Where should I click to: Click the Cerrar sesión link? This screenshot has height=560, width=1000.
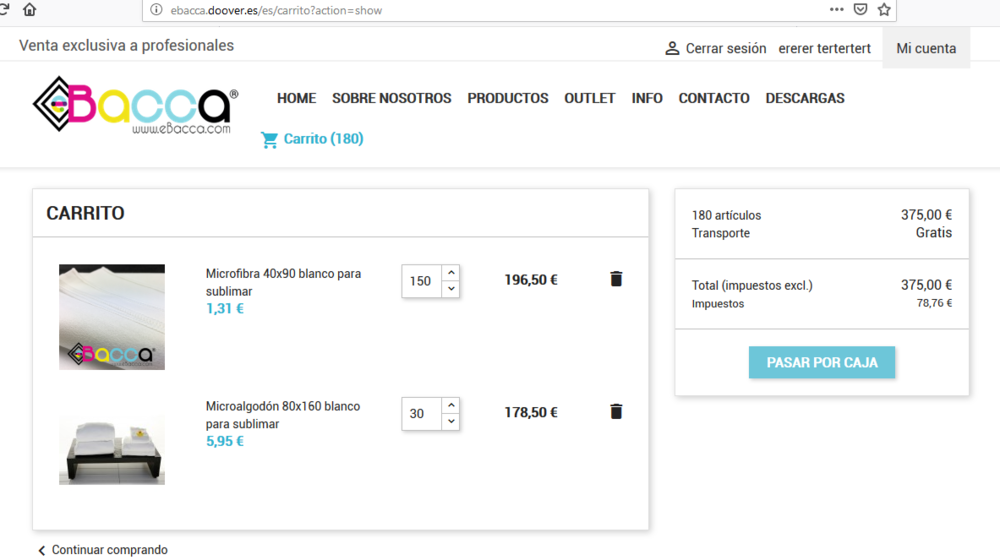pyautogui.click(x=725, y=48)
